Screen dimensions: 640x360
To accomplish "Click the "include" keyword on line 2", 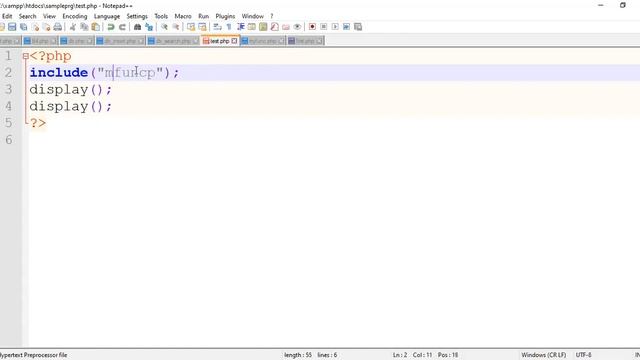I will [59, 73].
